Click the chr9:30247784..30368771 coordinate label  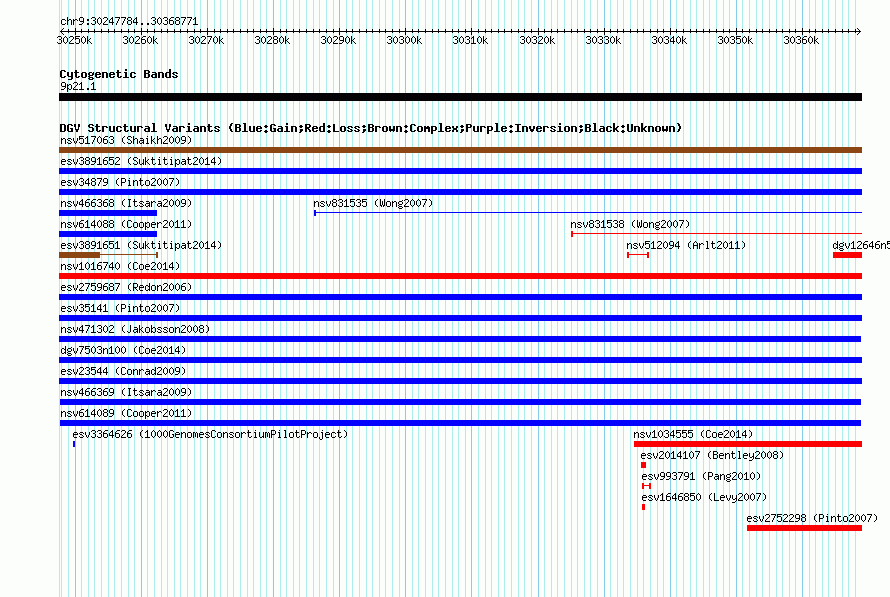pos(129,21)
